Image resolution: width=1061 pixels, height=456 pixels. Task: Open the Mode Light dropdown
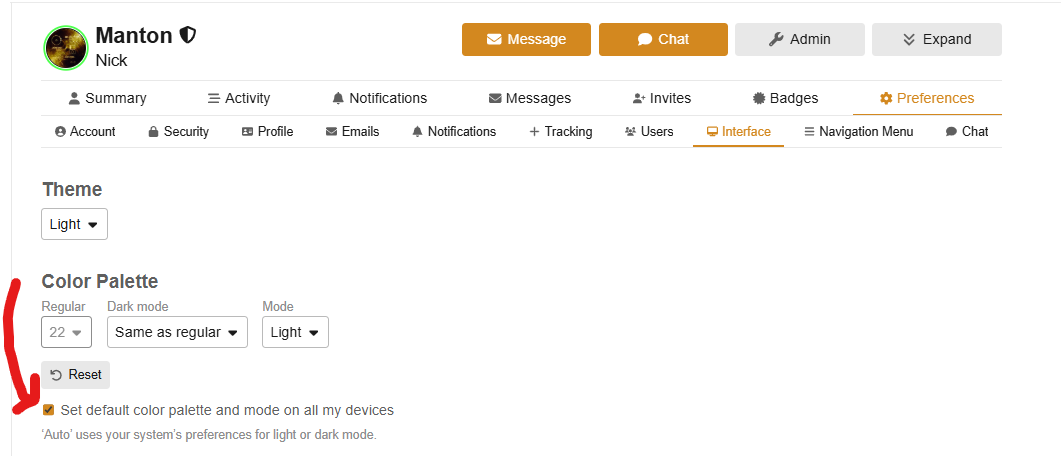pos(295,332)
